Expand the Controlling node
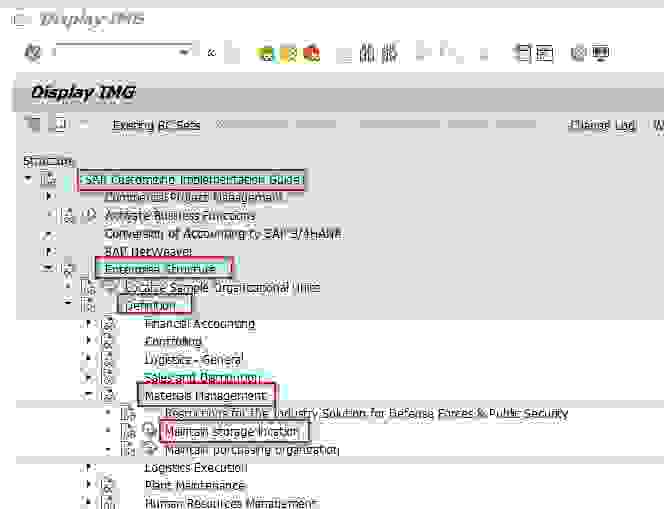664x509 pixels. point(88,340)
